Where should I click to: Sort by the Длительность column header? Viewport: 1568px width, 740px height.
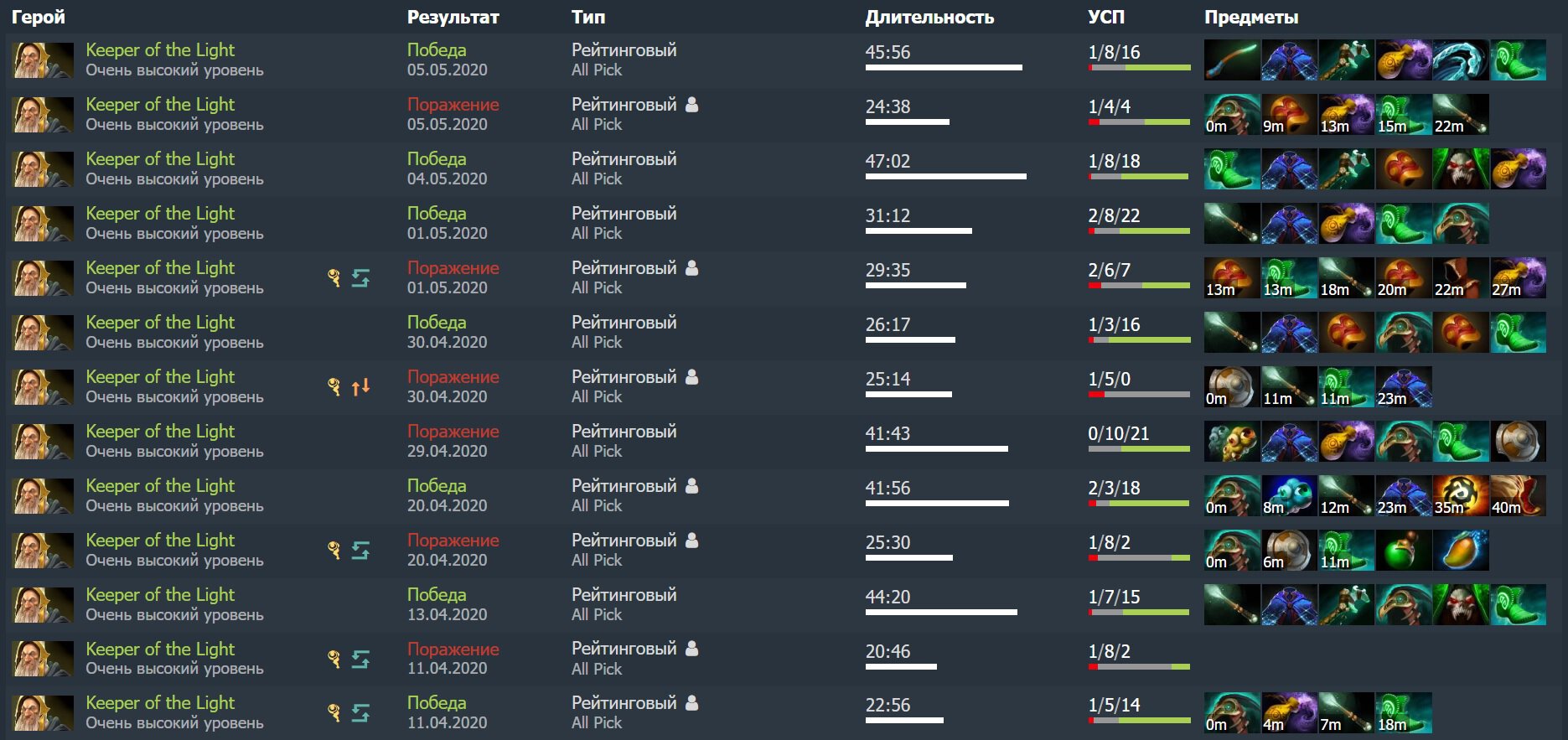click(929, 17)
